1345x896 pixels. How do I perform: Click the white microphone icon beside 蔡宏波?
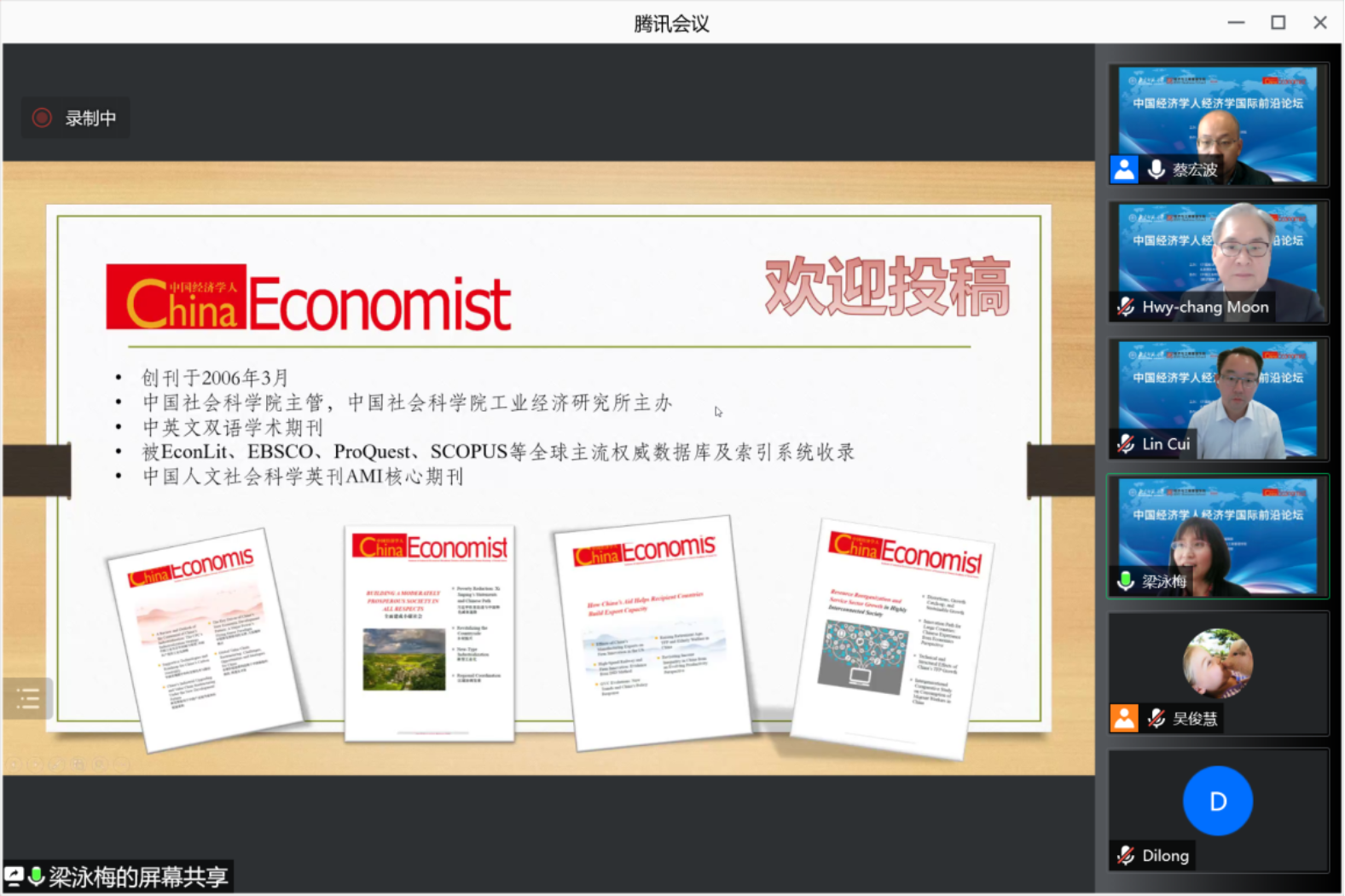(1156, 170)
